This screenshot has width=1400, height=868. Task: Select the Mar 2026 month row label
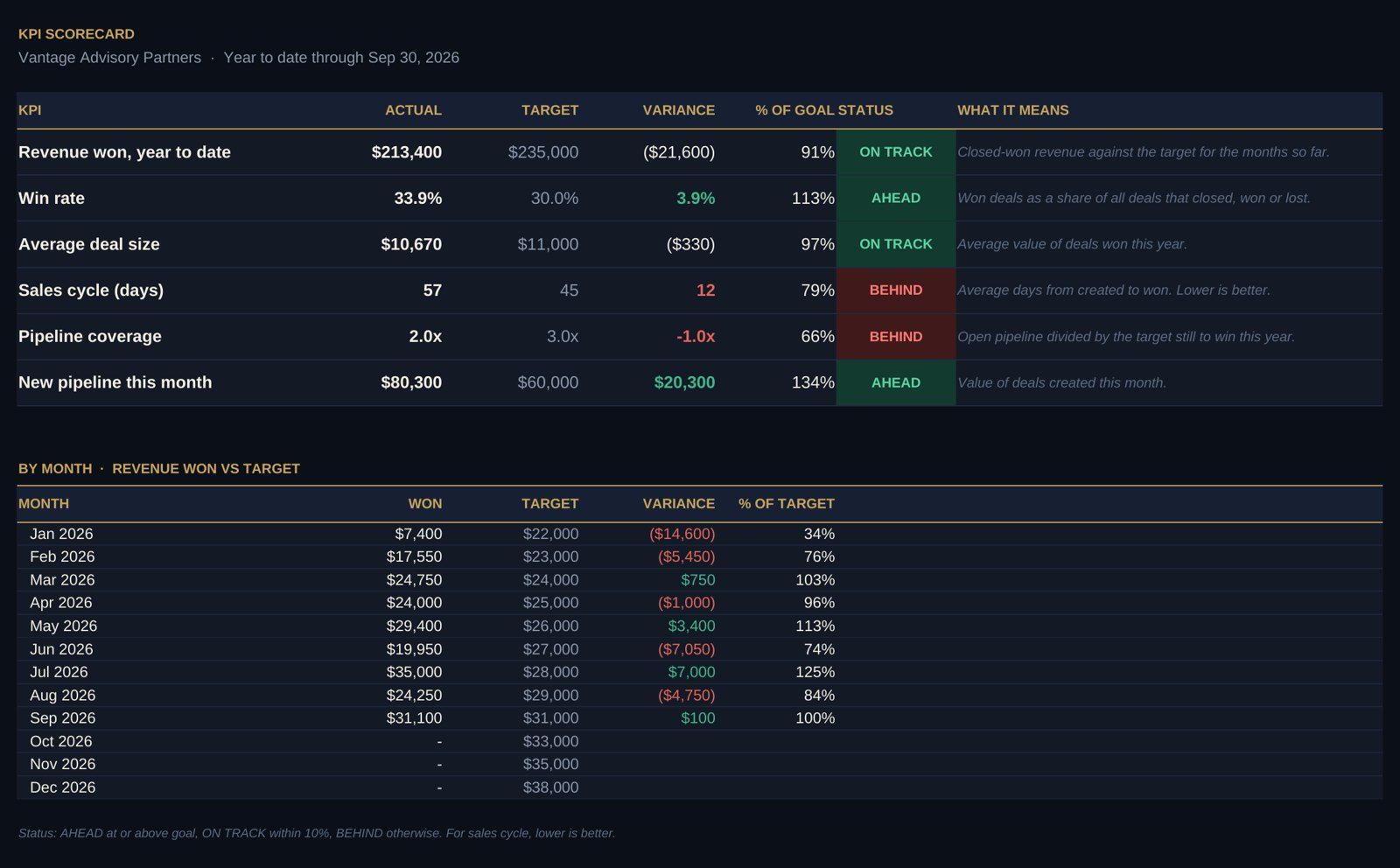pos(62,580)
